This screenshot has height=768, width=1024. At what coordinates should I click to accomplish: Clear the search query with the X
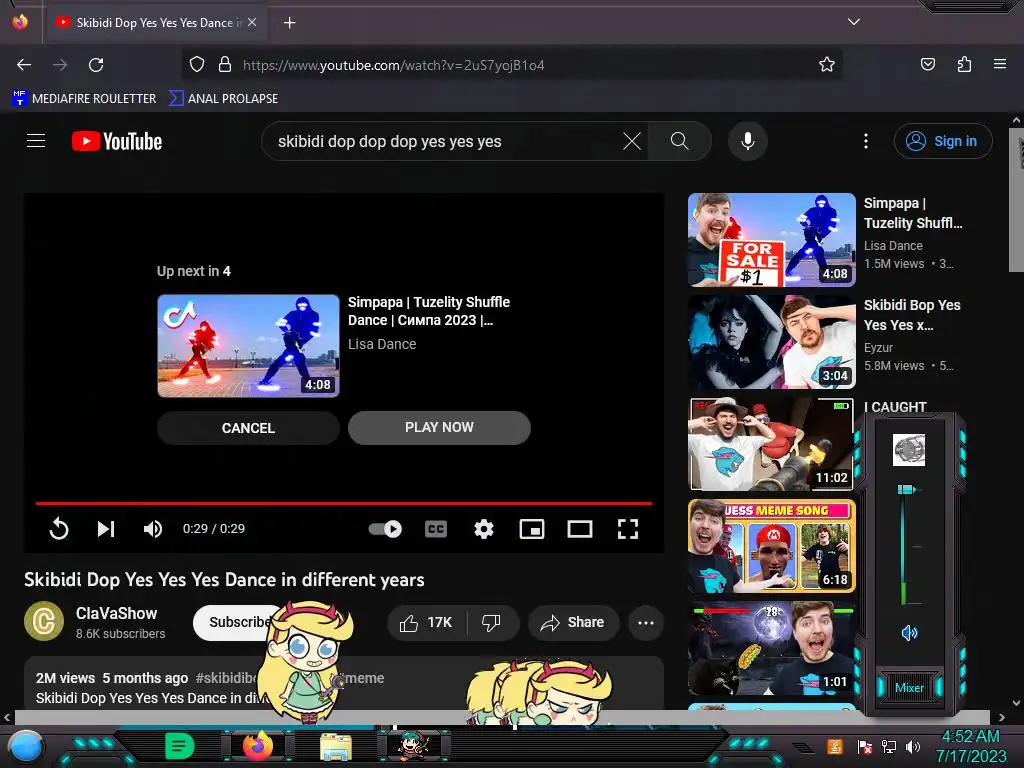coord(632,141)
